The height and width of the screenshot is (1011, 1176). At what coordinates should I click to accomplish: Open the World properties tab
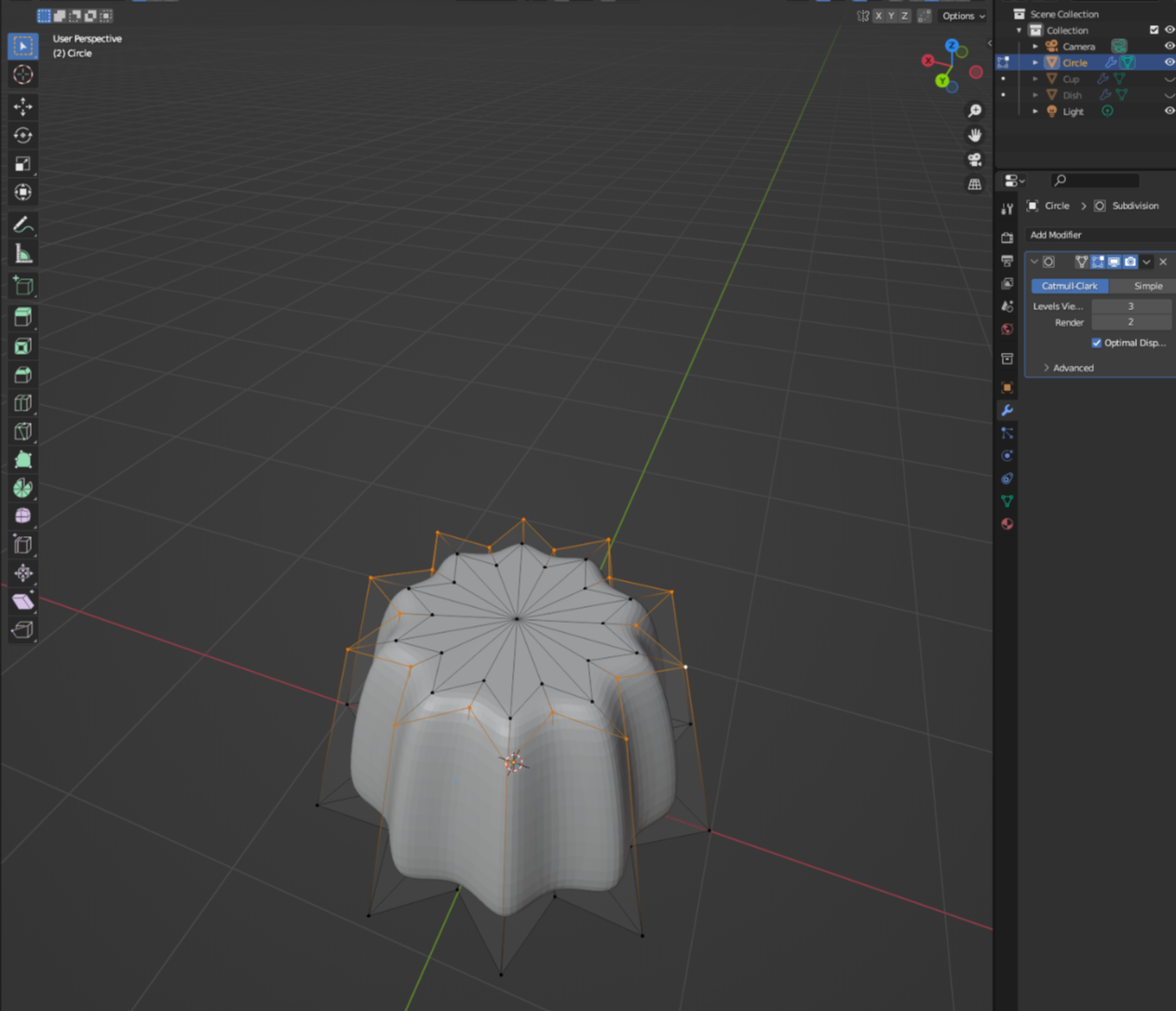click(1007, 330)
